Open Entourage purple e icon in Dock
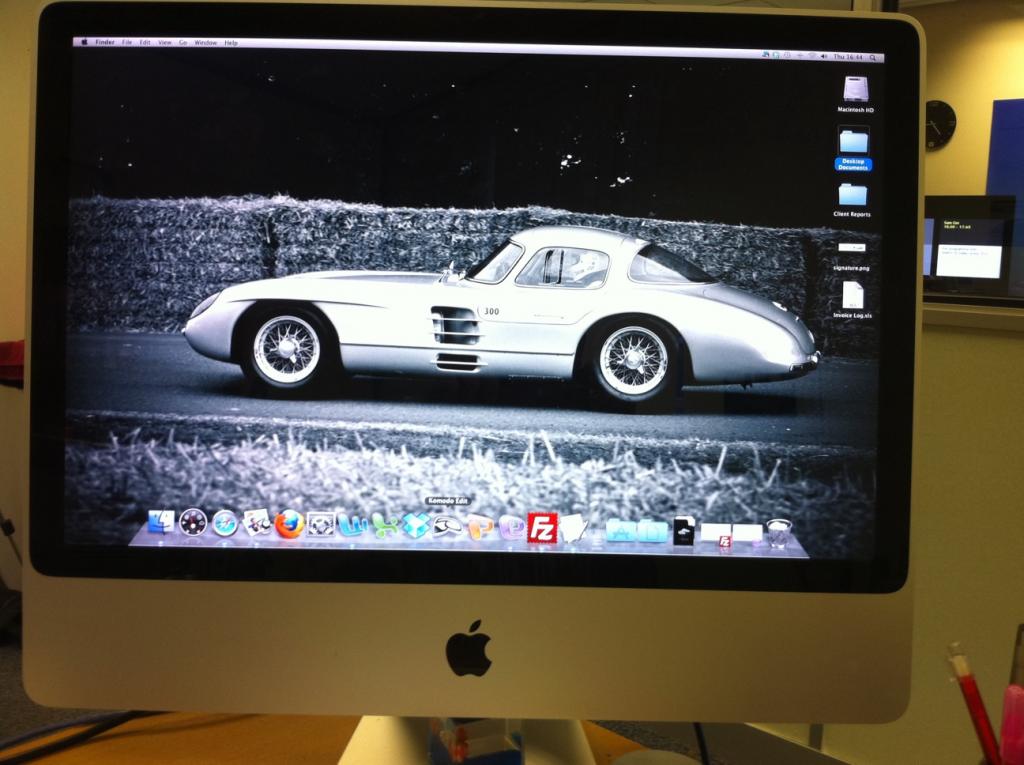Image resolution: width=1024 pixels, height=765 pixels. tap(511, 527)
